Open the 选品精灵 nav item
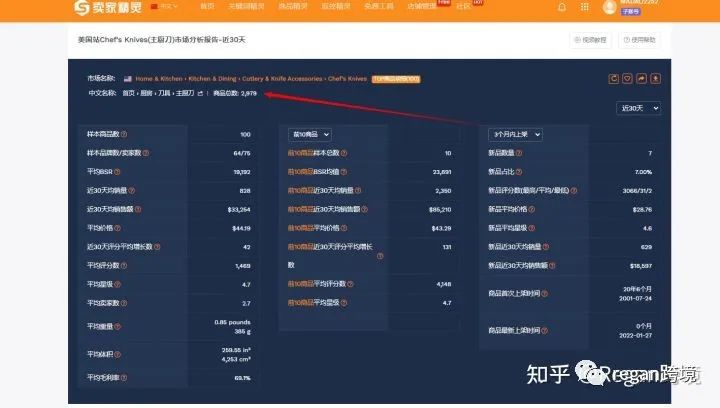720x408 pixels. (292, 6)
